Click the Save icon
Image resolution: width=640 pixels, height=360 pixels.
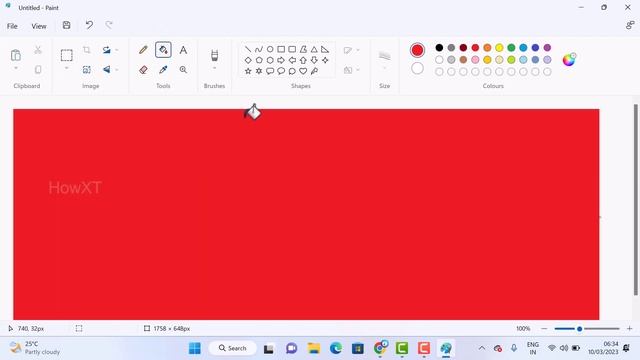[67, 25]
